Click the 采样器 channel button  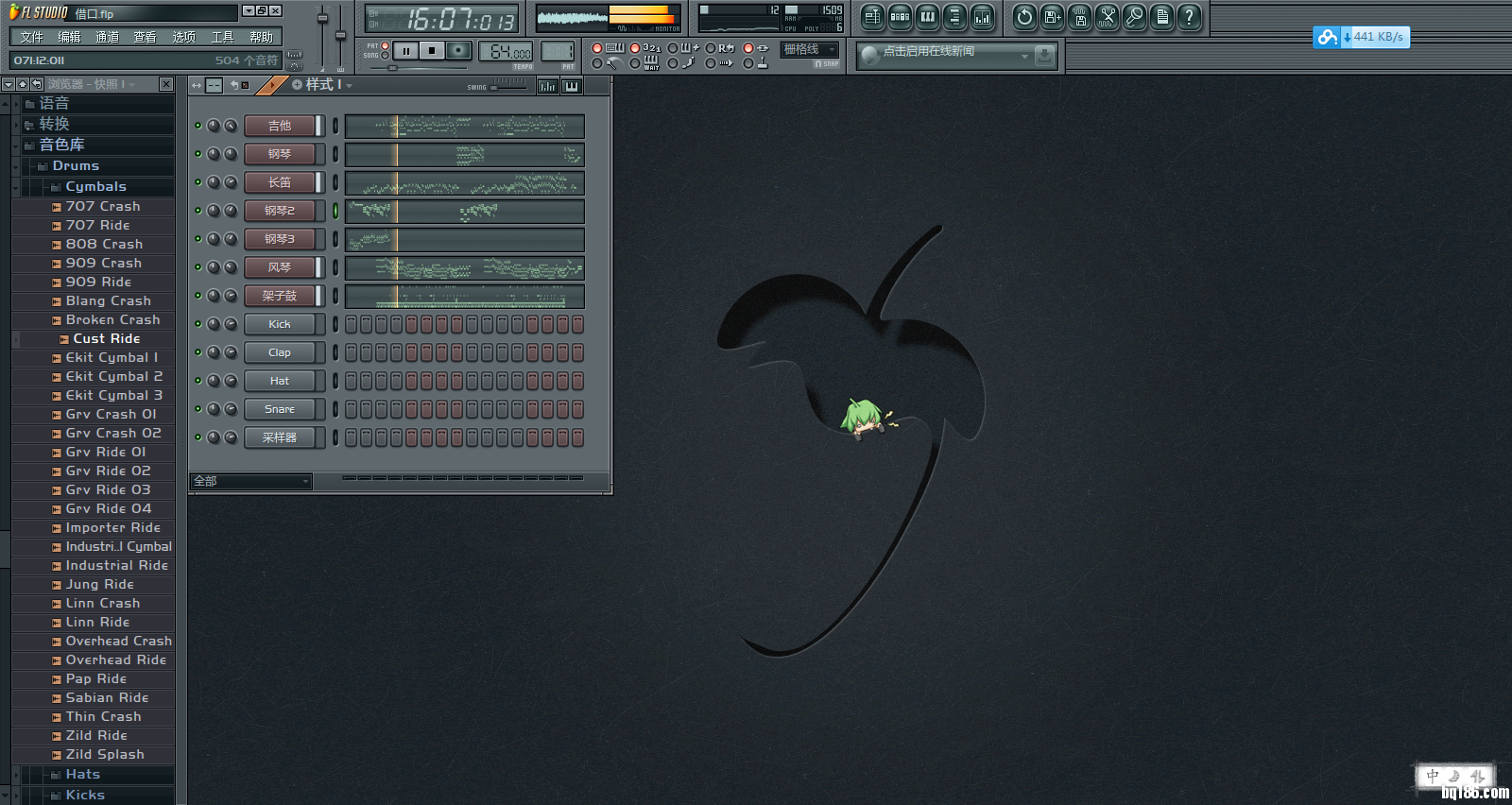tap(279, 437)
